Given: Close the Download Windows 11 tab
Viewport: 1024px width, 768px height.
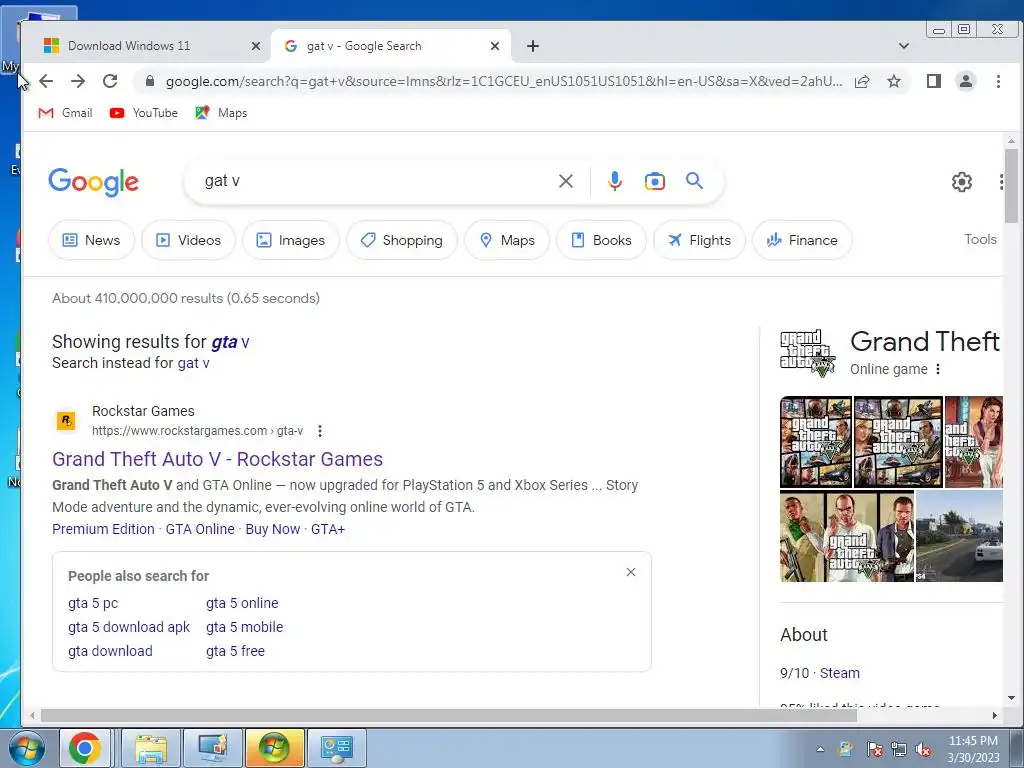Looking at the screenshot, I should point(256,46).
